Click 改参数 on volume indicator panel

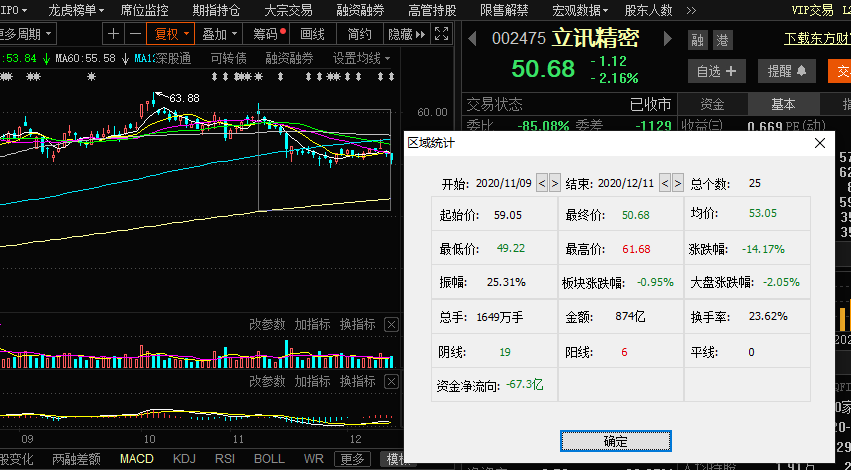(x=267, y=325)
